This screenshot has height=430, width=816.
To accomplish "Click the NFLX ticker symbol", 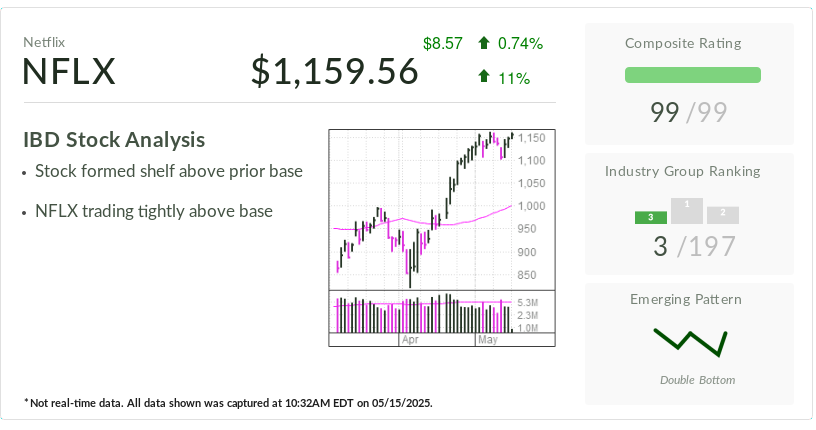I will (70, 72).
